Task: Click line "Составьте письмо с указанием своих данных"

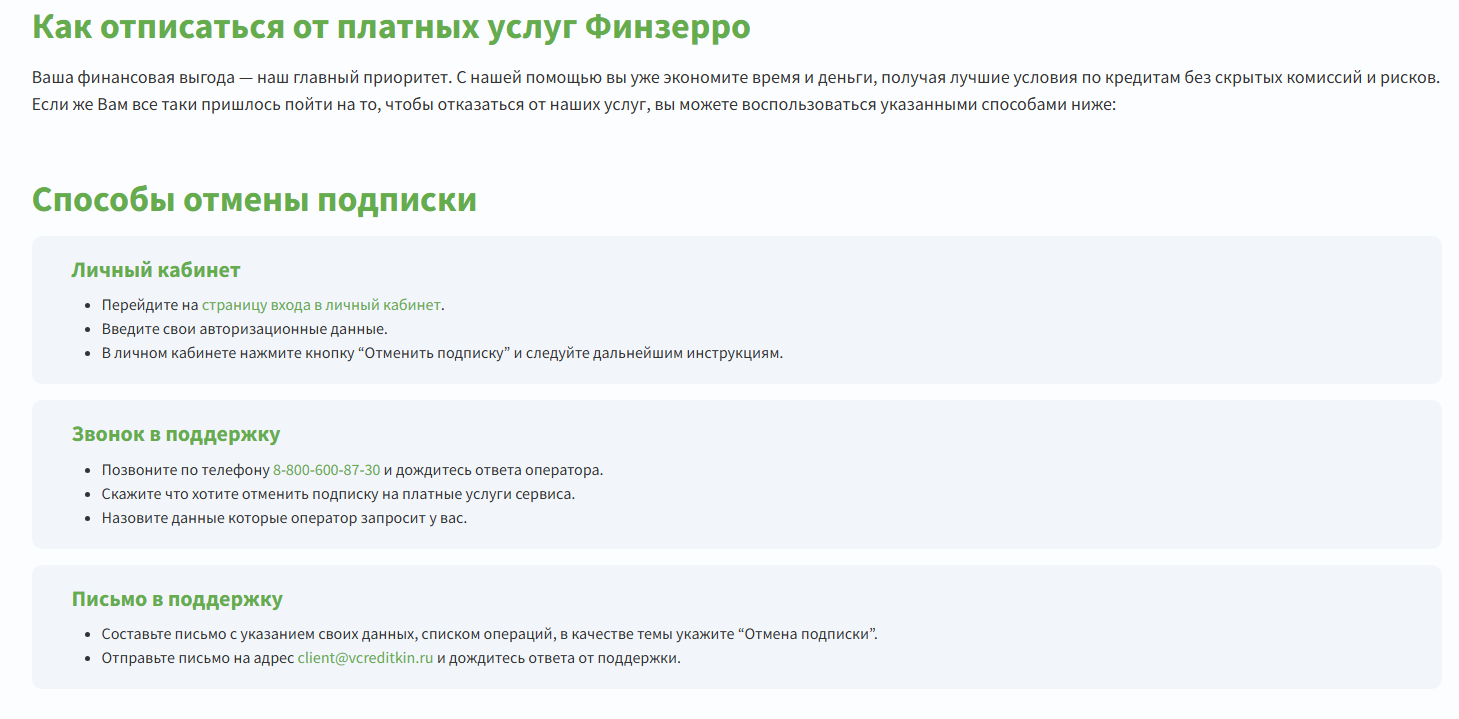Action: coord(259,634)
